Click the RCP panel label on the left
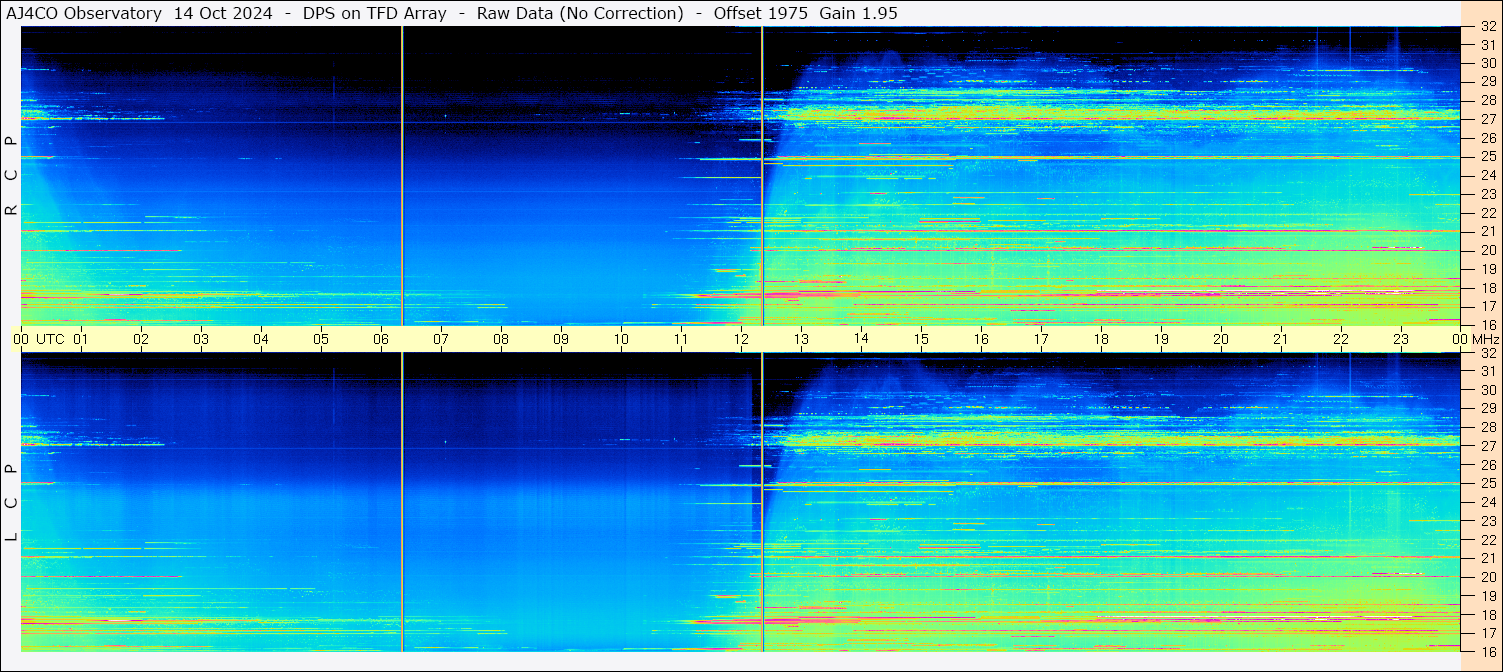Screen dimensions: 1503x672 pyautogui.click(x=11, y=175)
